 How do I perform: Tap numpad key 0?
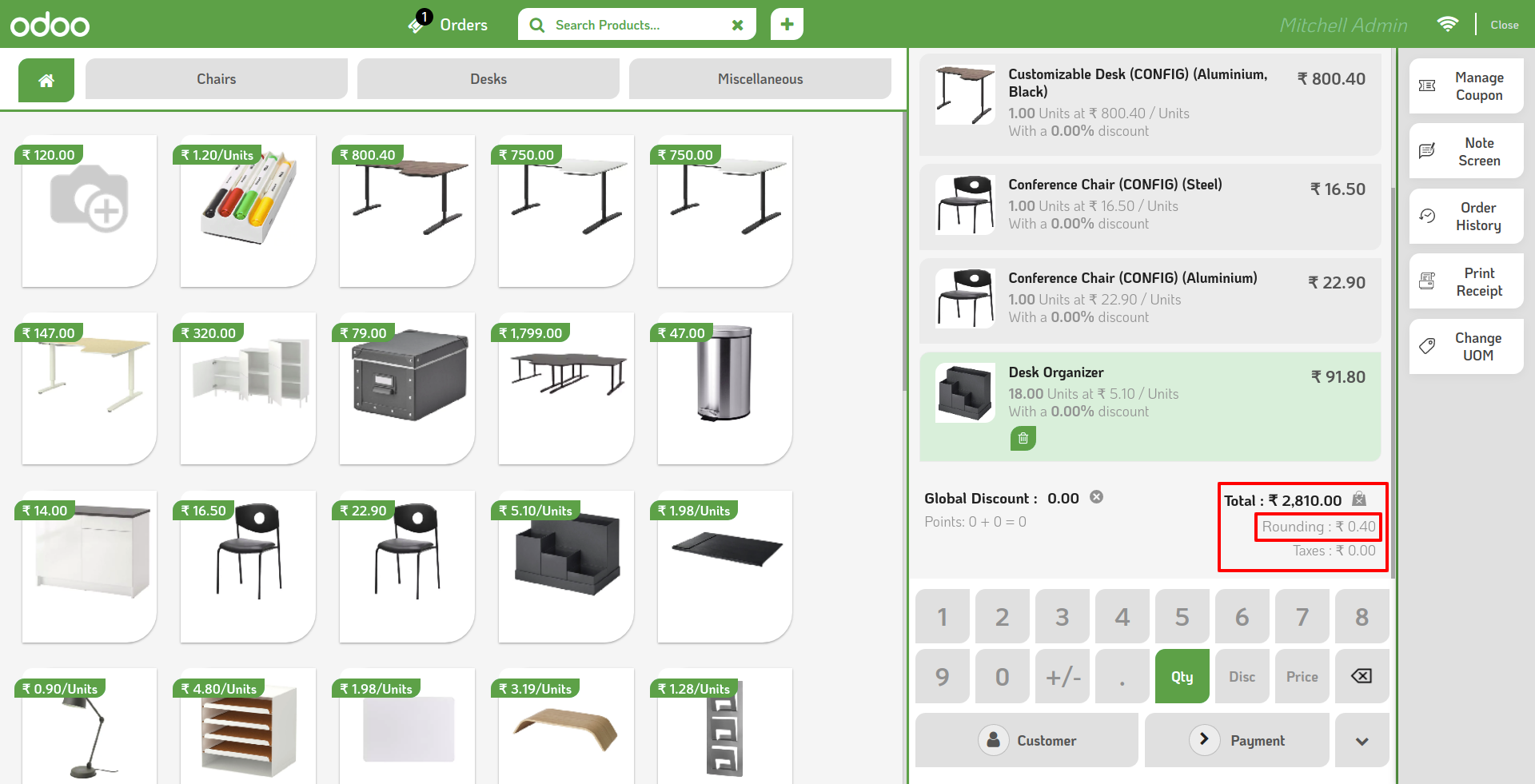click(x=1003, y=677)
